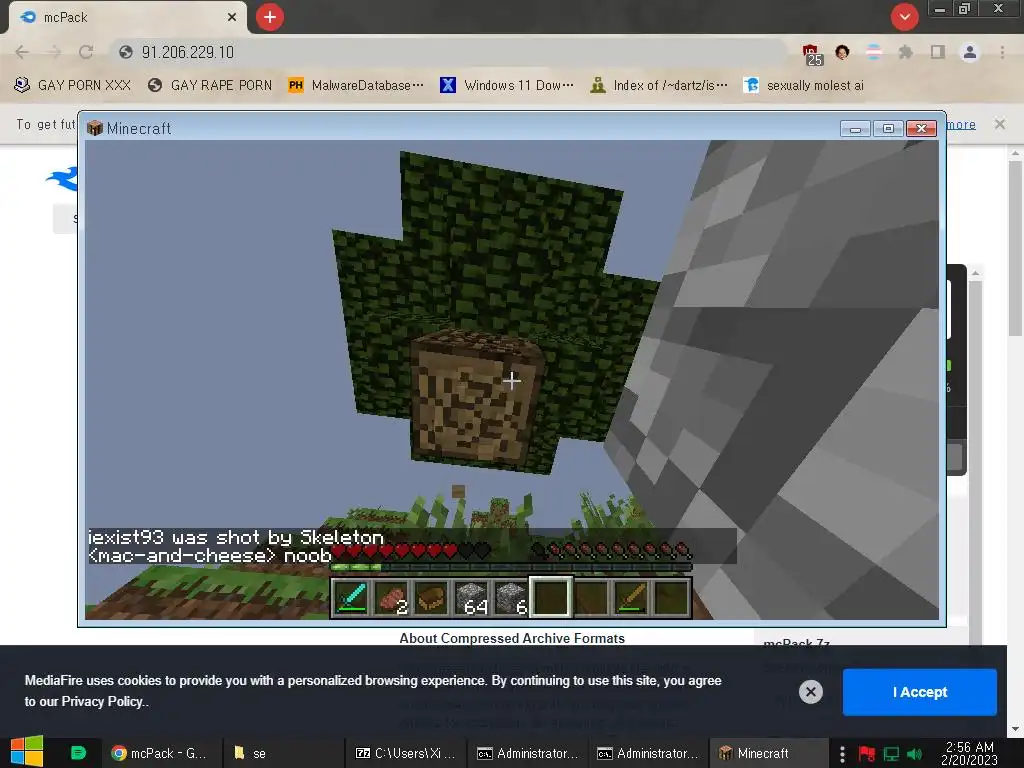Select diamond sword in first hotbar slot
This screenshot has width=1024, height=768.
click(351, 598)
